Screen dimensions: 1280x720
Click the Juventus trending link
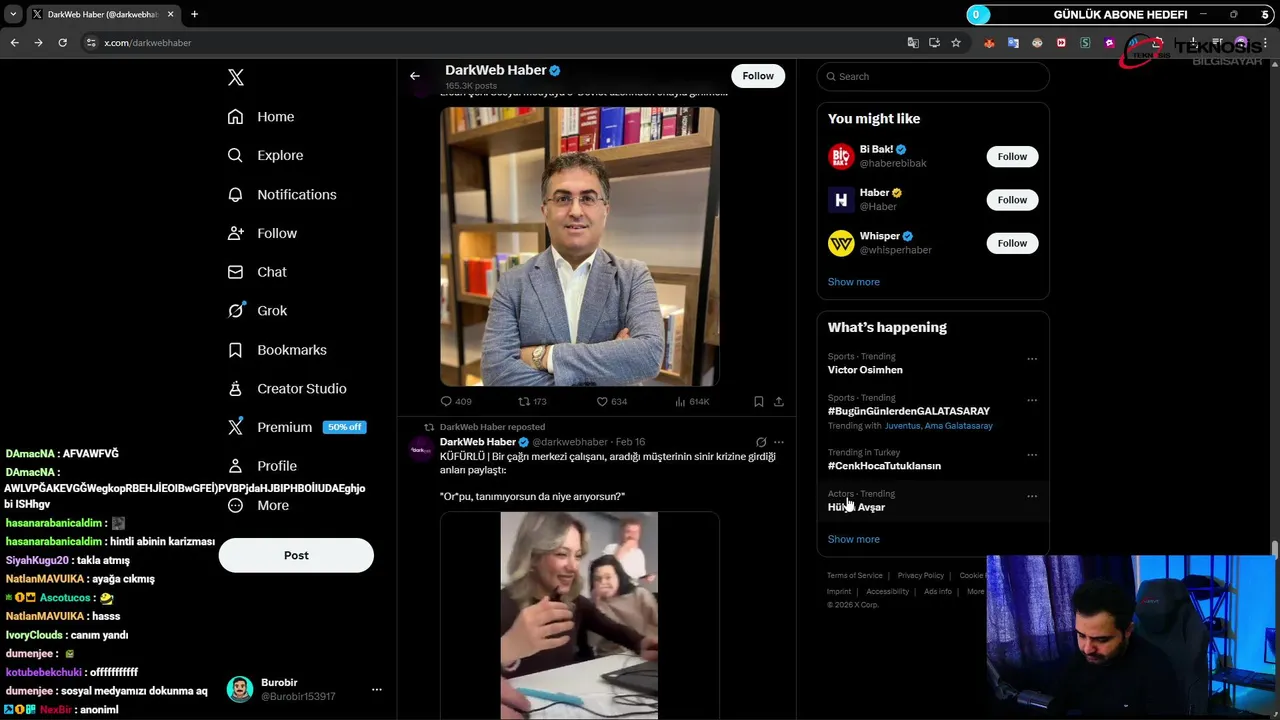coord(902,426)
